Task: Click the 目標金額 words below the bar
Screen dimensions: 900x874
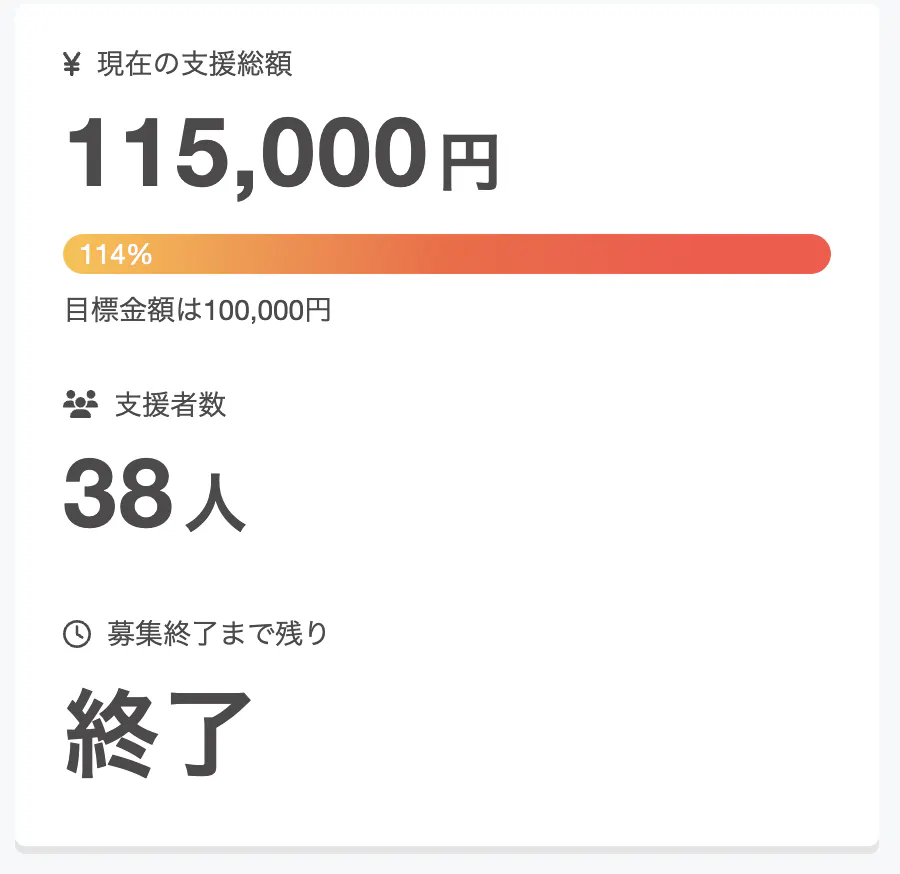Action: pyautogui.click(x=109, y=311)
